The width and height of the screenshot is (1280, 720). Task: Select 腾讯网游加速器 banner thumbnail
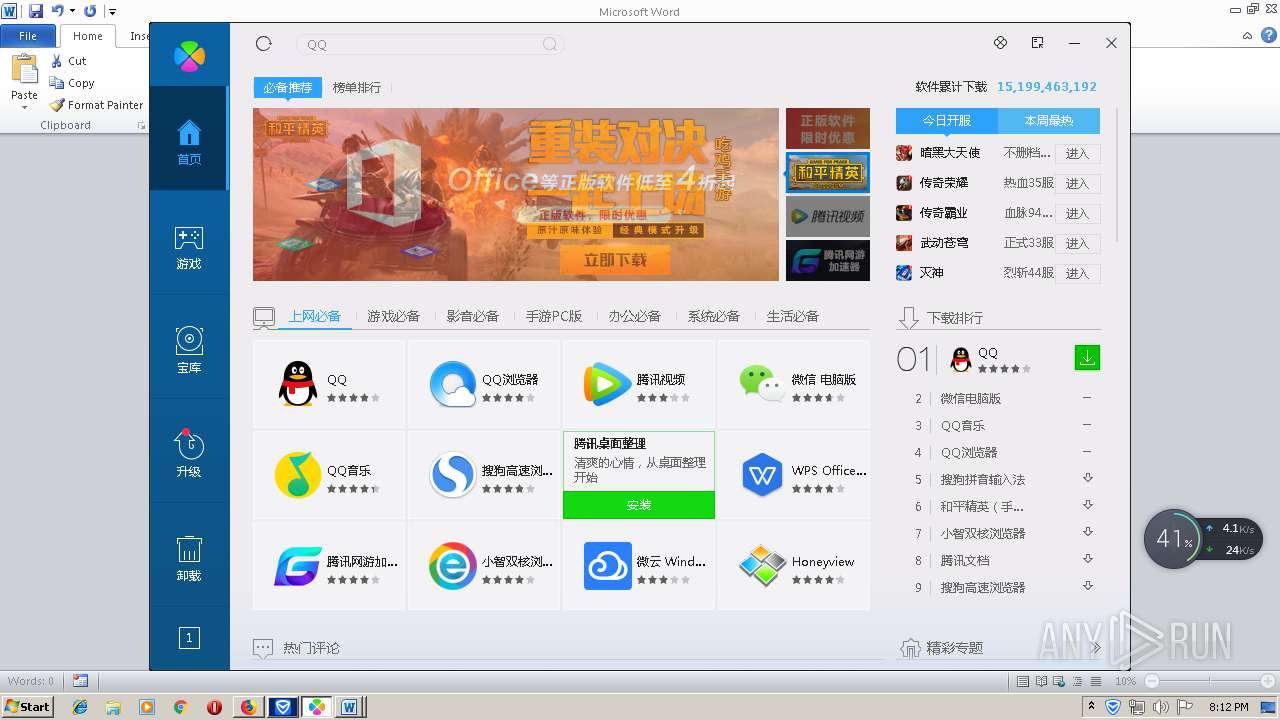coord(828,260)
